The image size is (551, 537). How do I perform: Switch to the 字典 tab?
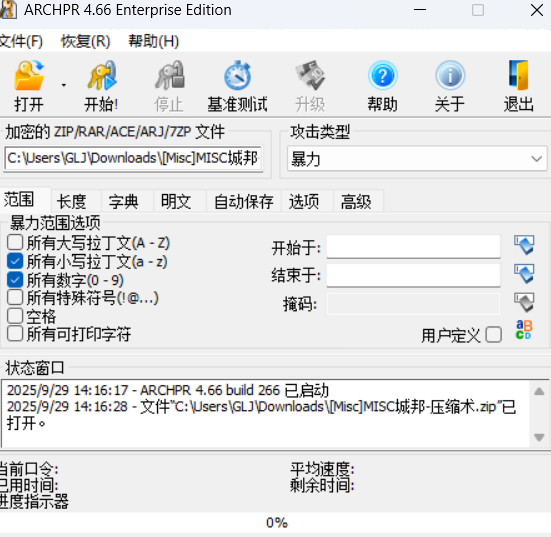coord(123,202)
